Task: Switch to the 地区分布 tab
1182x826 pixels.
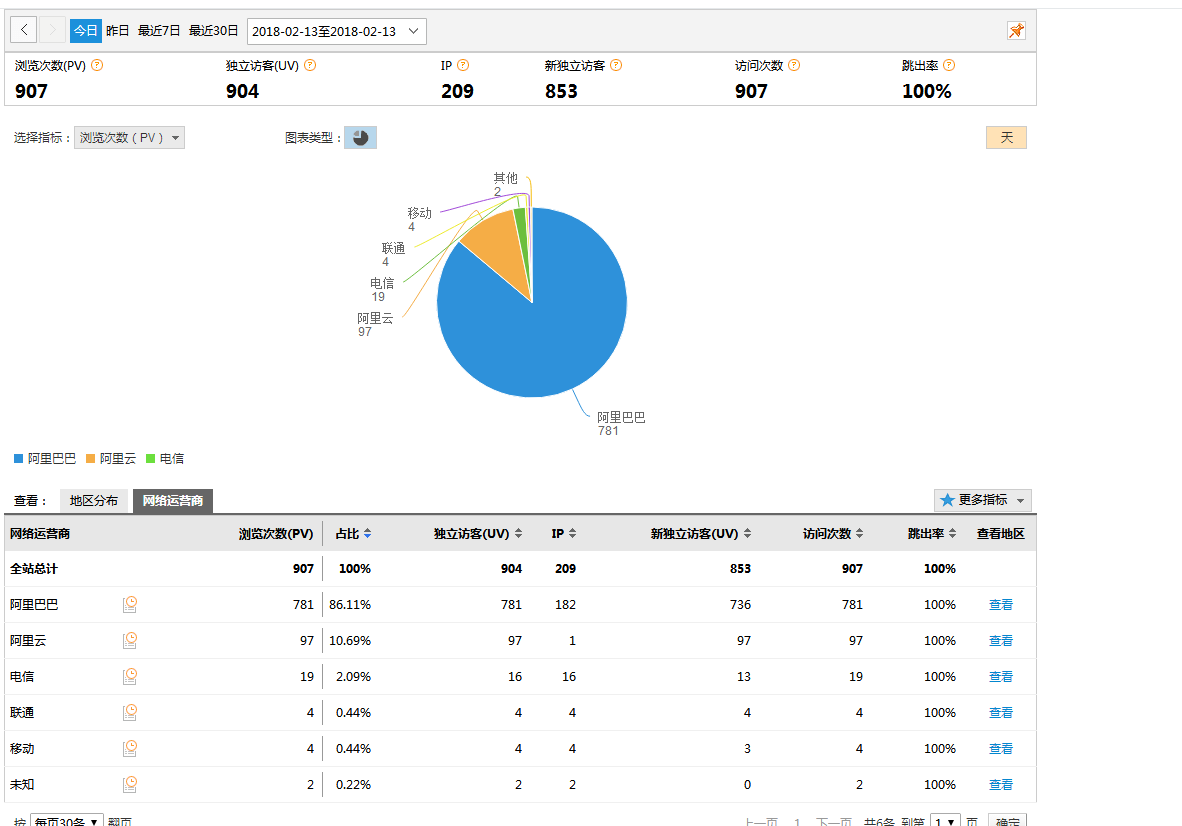Action: tap(94, 501)
